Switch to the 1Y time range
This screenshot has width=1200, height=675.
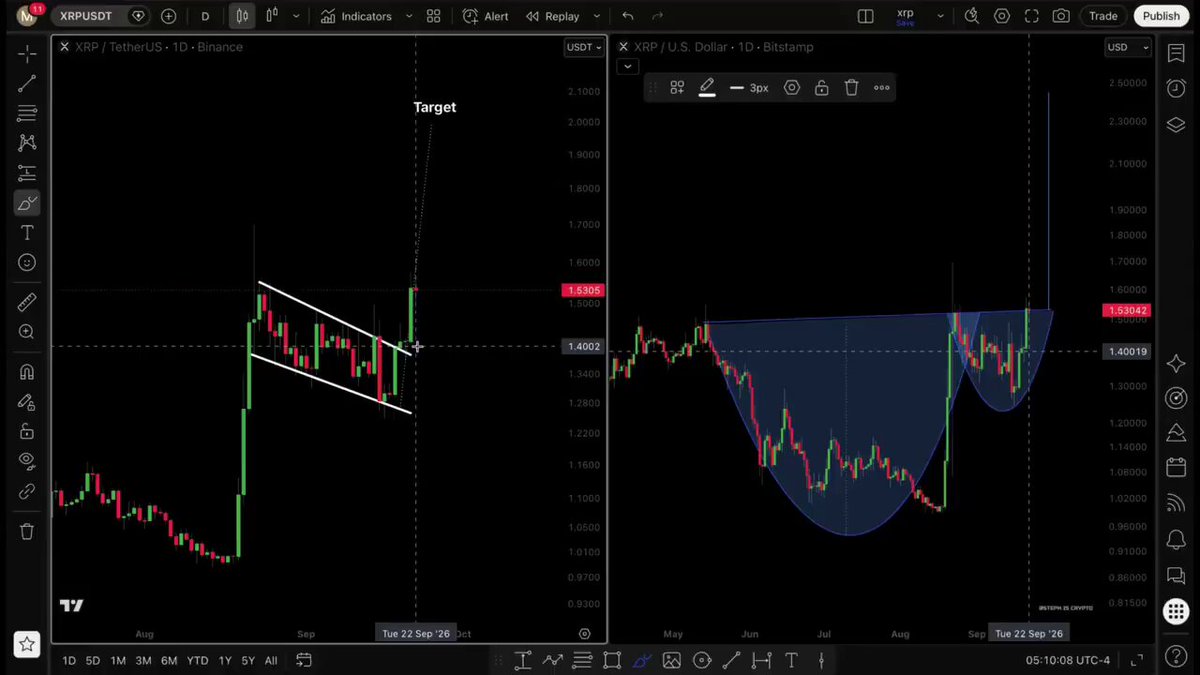click(225, 660)
